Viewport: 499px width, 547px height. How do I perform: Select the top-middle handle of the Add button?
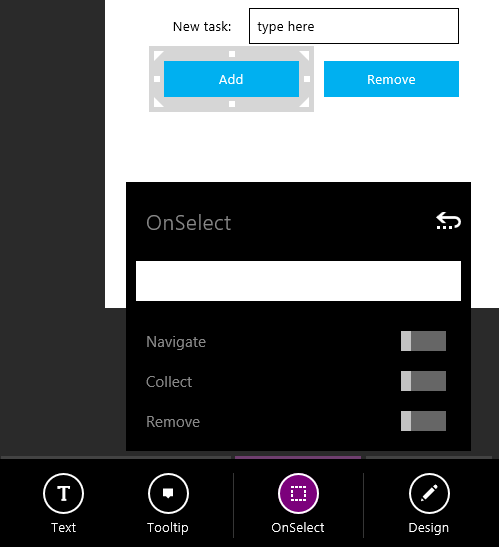(x=232, y=54)
